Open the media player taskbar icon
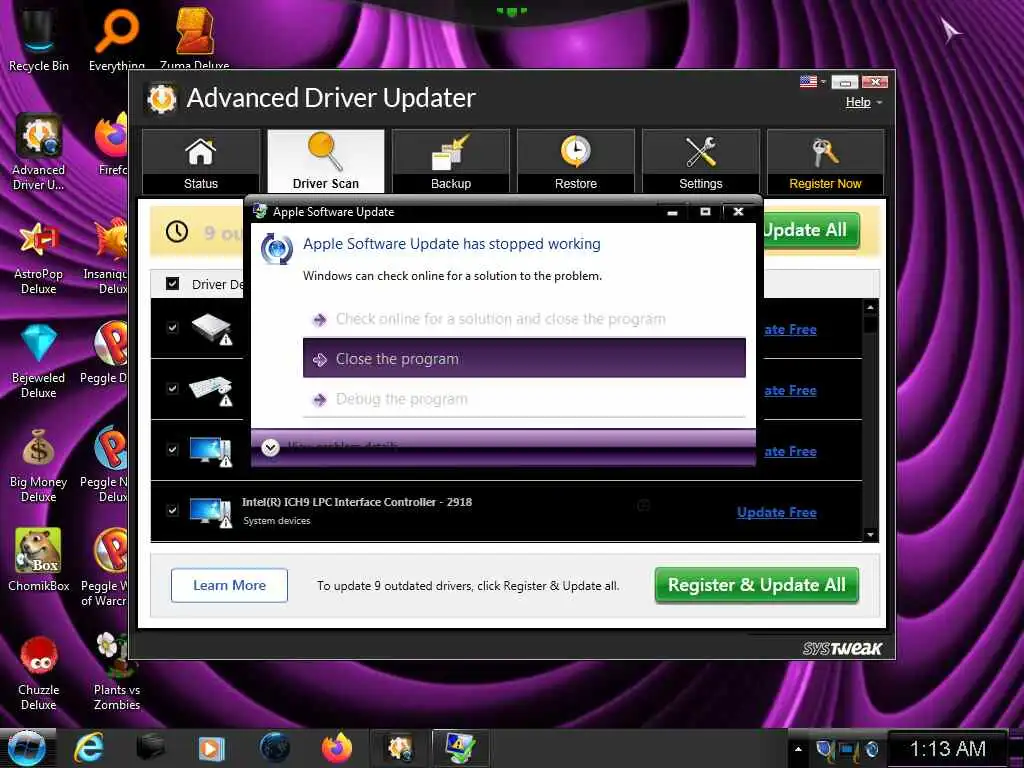 (x=211, y=748)
